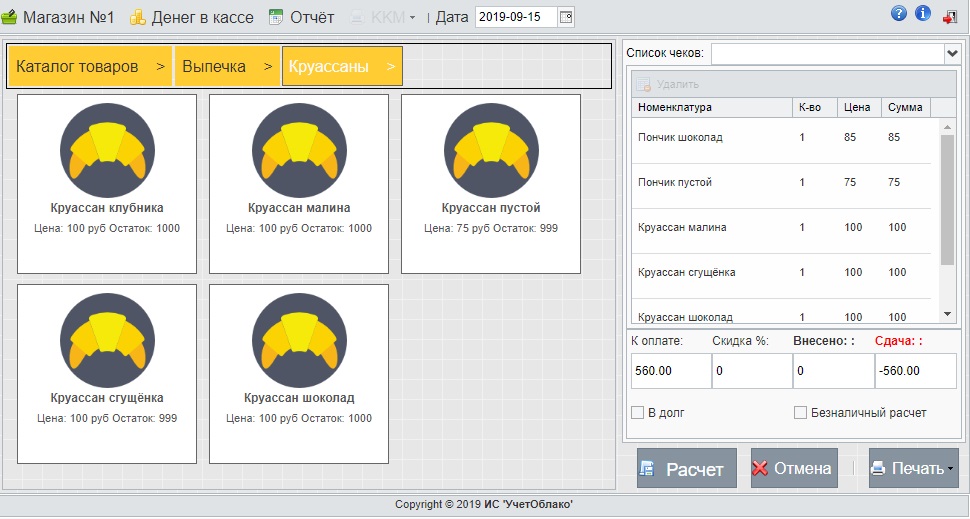Click the green basket icon of Магазин №1
The width and height of the screenshot is (970, 519).
[x=9, y=17]
